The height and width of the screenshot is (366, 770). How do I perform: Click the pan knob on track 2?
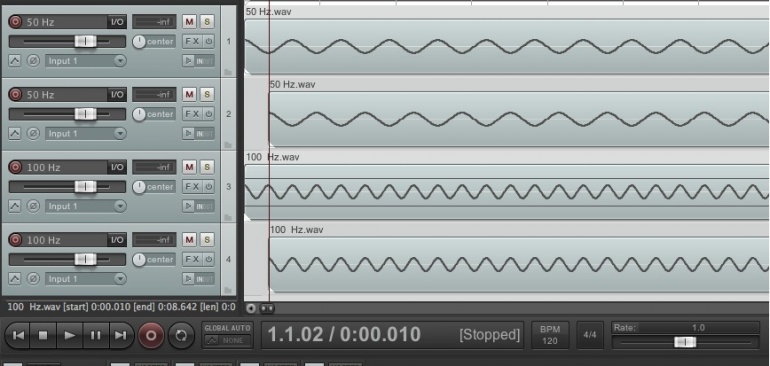click(139, 114)
